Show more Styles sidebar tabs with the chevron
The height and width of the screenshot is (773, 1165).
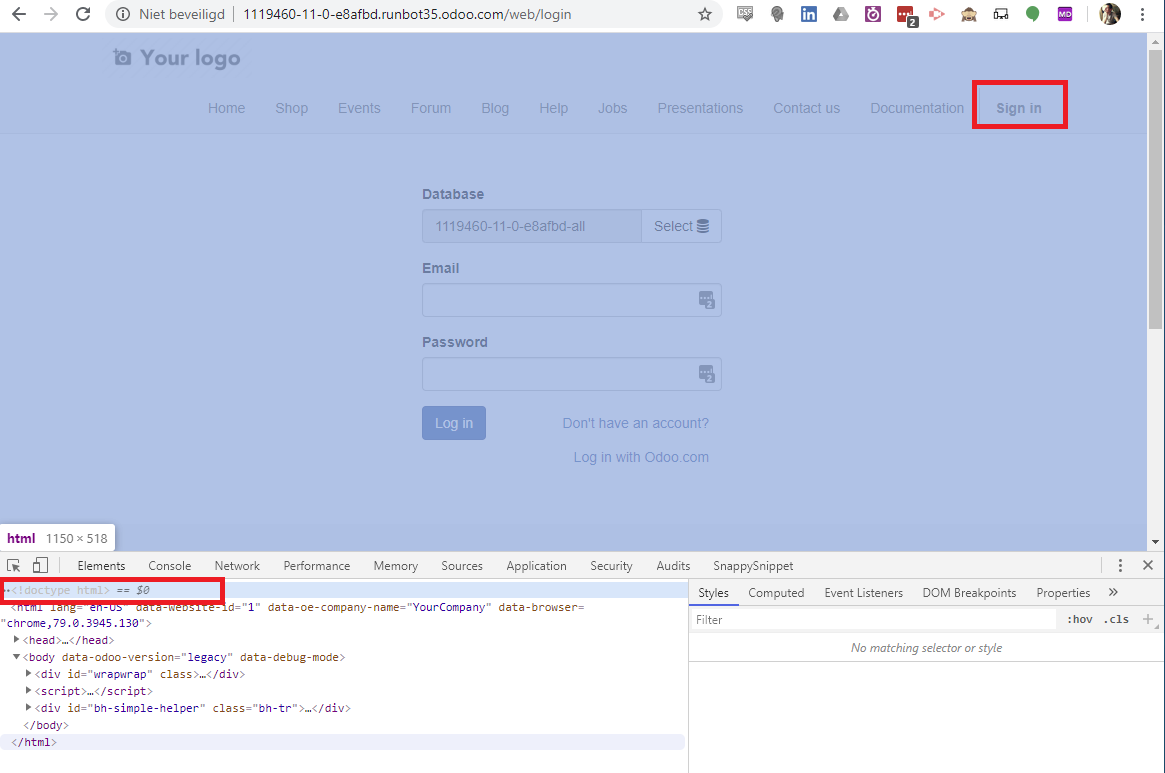coord(1113,592)
